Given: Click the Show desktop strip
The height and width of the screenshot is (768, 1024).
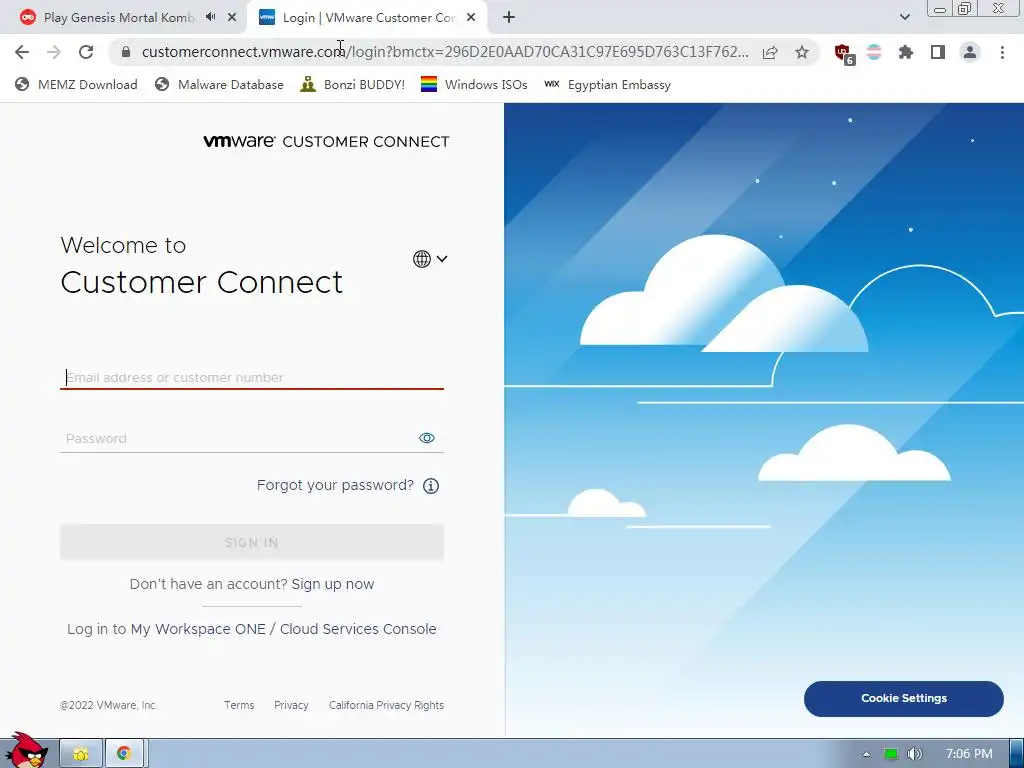Looking at the screenshot, I should click(x=1016, y=754).
